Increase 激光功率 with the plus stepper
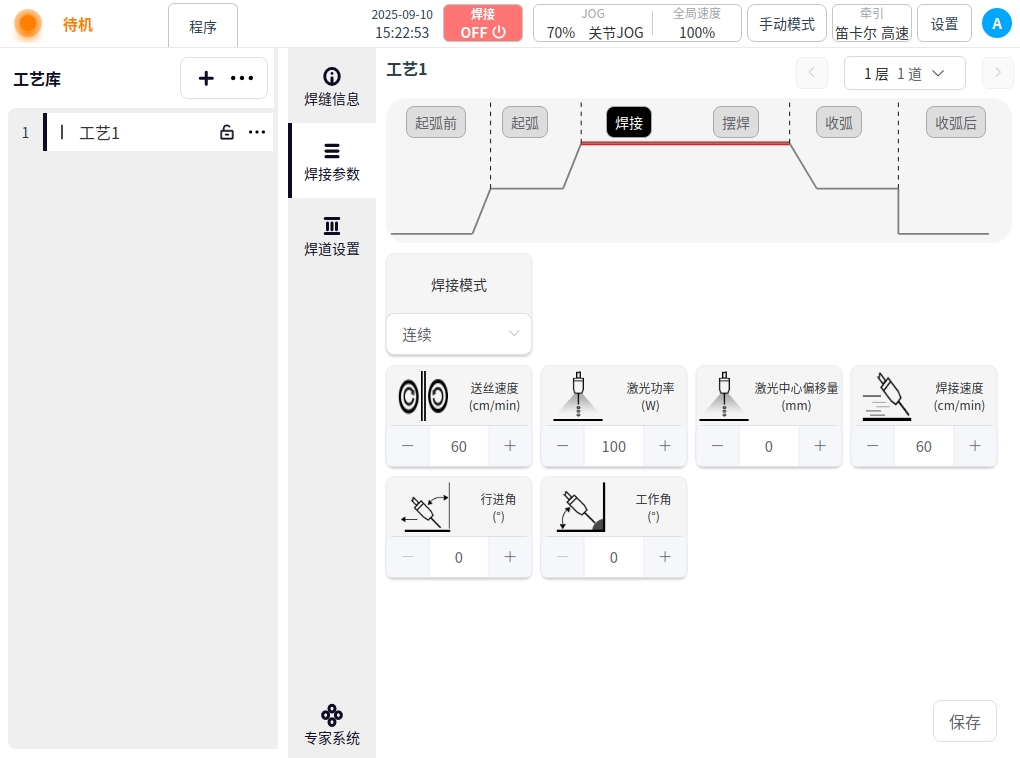The width and height of the screenshot is (1020, 758). coord(665,446)
